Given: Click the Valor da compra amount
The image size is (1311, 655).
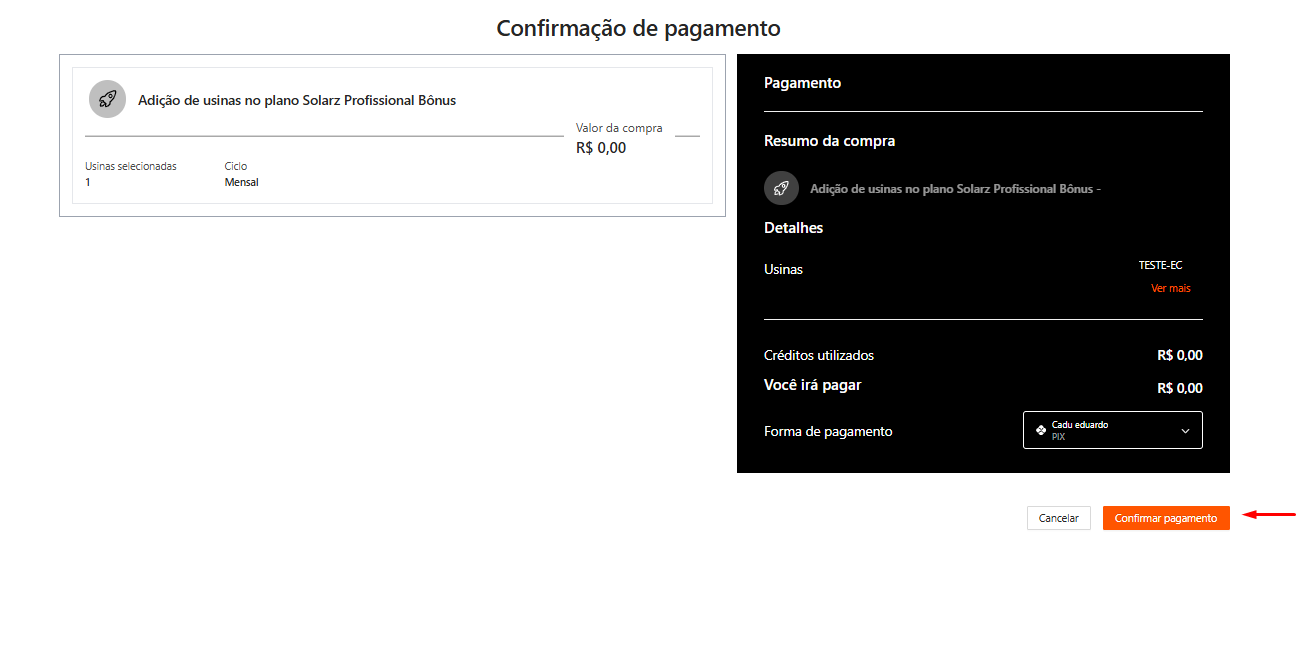Looking at the screenshot, I should pyautogui.click(x=601, y=148).
